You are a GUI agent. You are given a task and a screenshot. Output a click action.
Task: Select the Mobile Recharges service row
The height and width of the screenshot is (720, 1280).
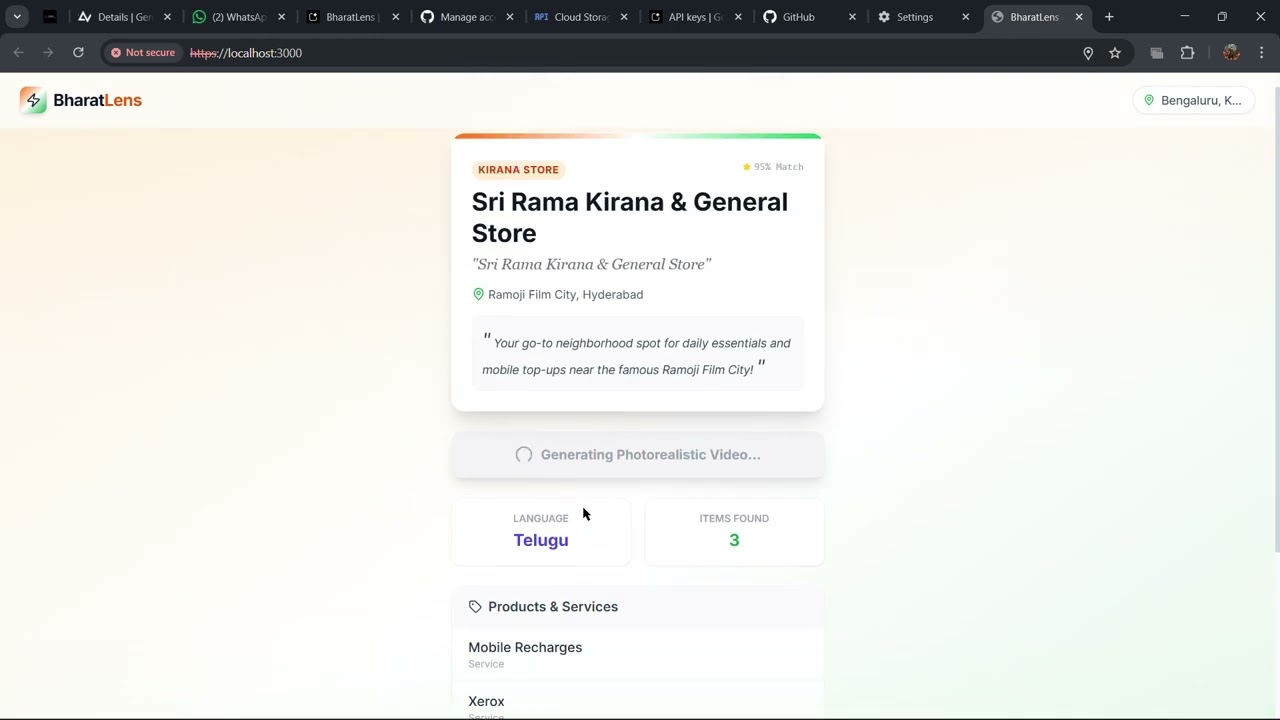[x=638, y=654]
